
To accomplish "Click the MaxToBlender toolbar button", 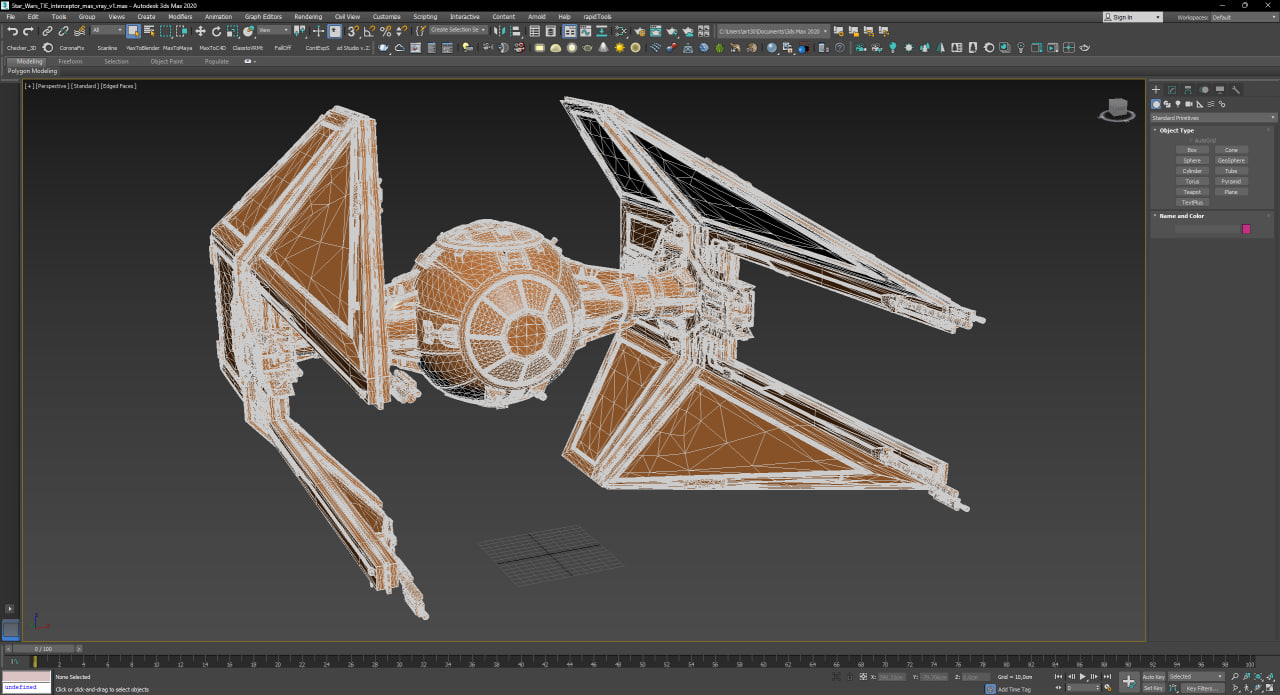I will 143,48.
